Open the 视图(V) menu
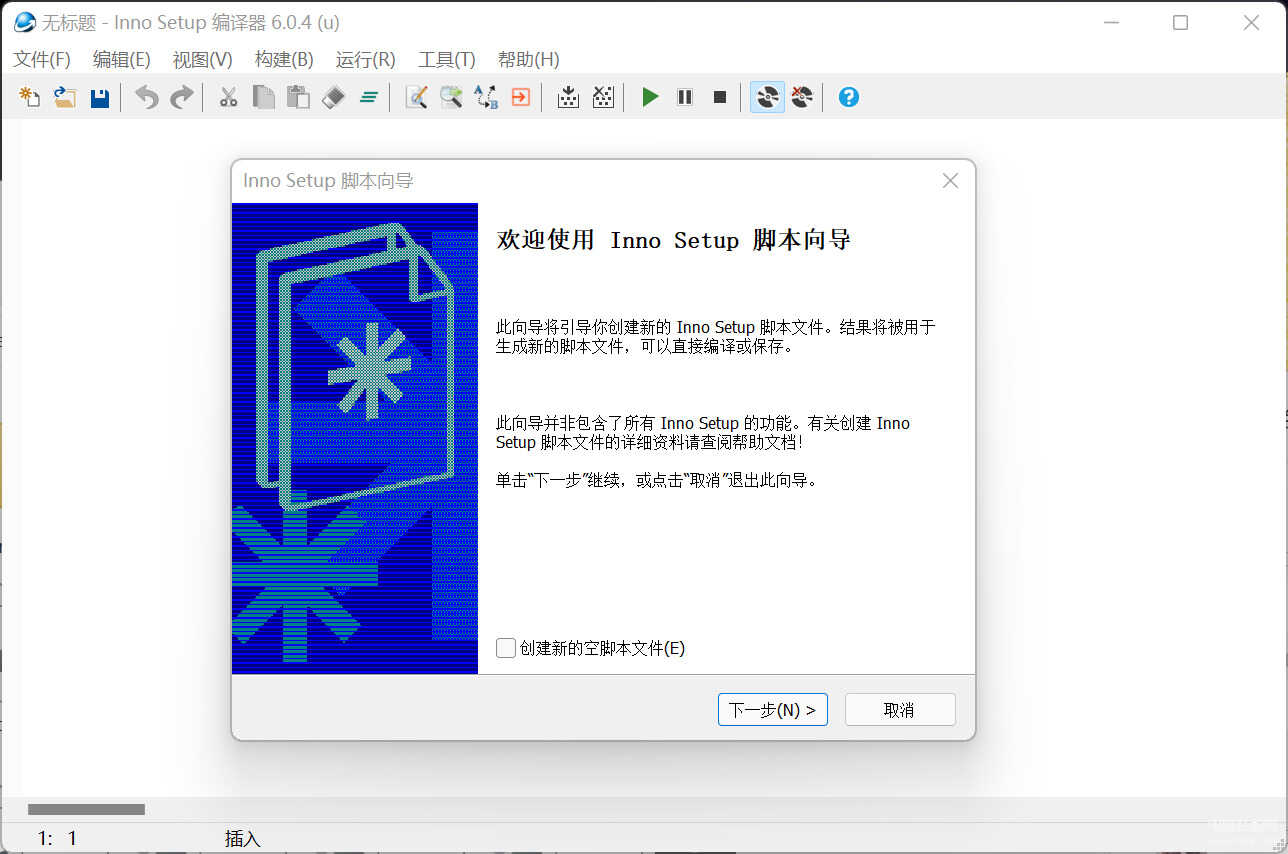Screen dimensions: 1288x854 coord(202,60)
